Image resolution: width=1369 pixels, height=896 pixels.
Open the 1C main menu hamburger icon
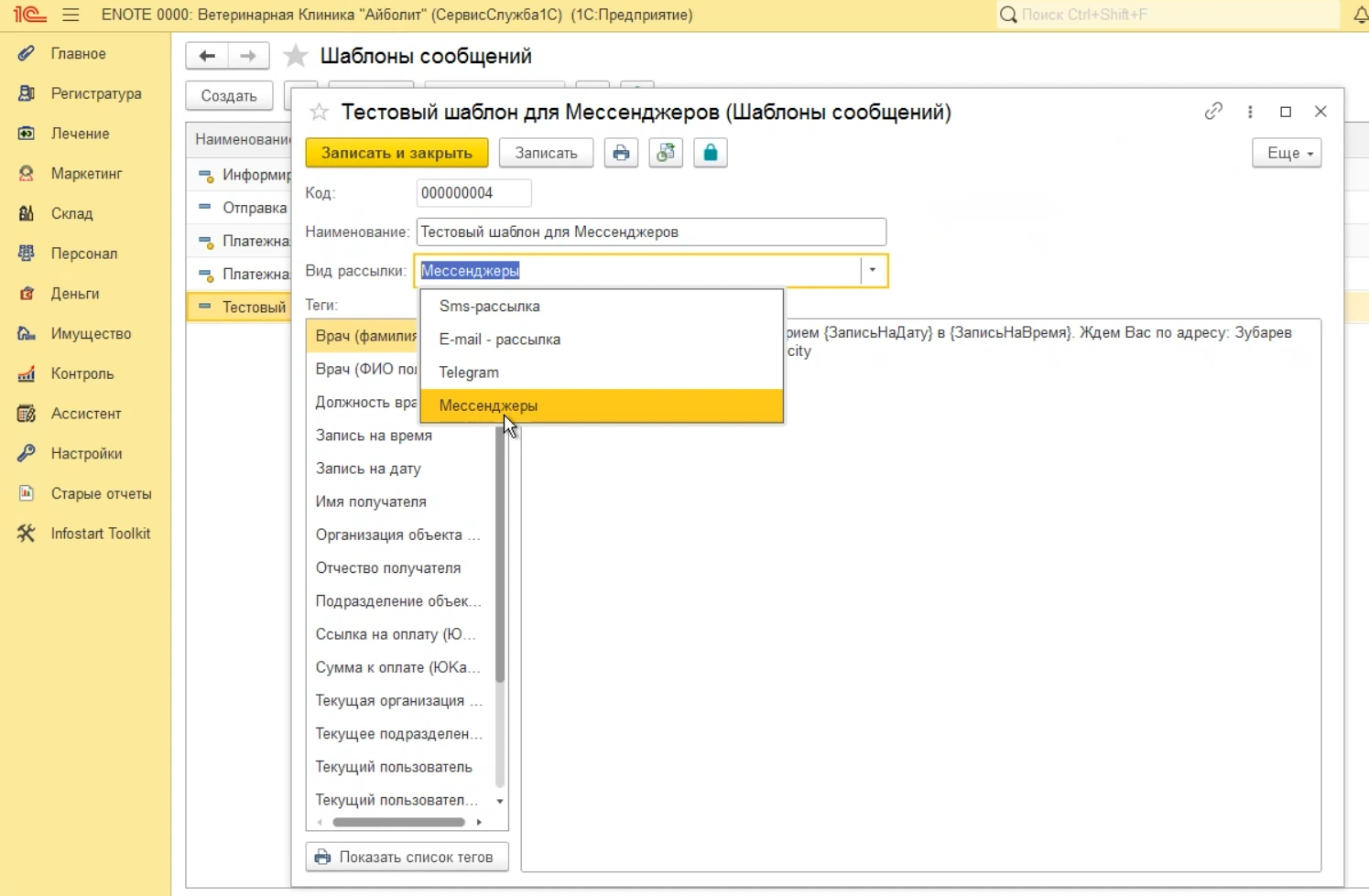71,16
